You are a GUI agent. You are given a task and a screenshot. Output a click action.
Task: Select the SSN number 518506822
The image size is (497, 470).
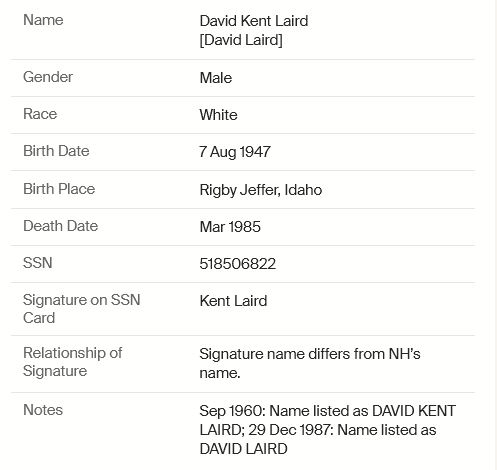click(238, 264)
